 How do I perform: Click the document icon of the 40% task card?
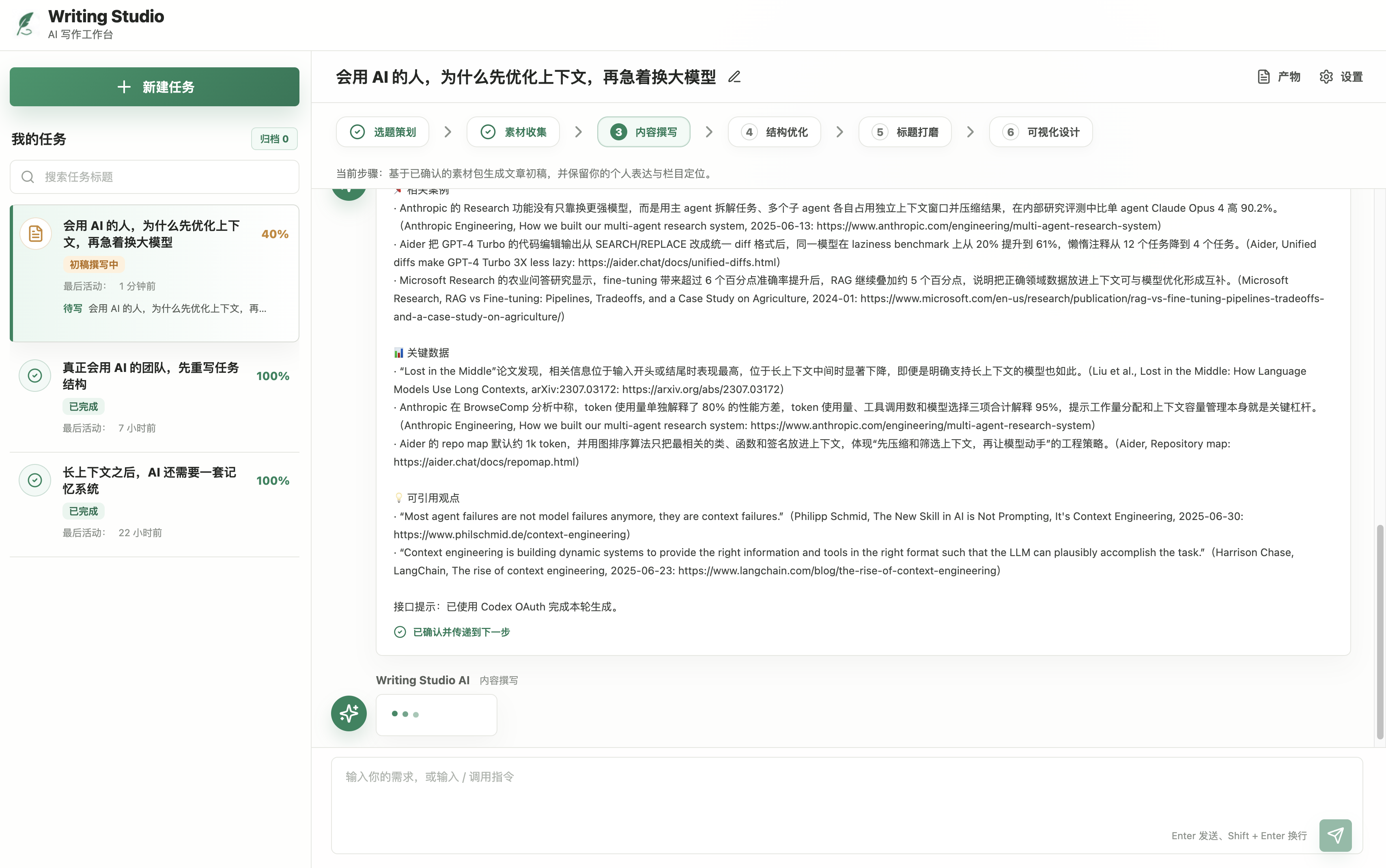click(x=36, y=234)
